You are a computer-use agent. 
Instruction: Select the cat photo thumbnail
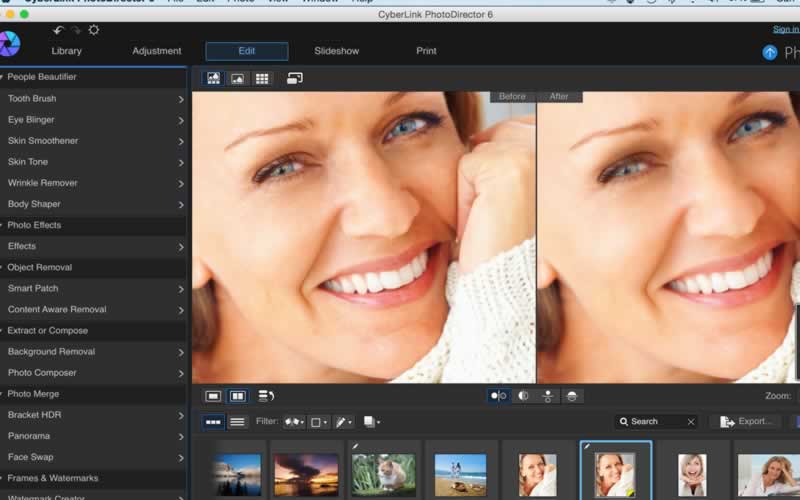coord(385,473)
